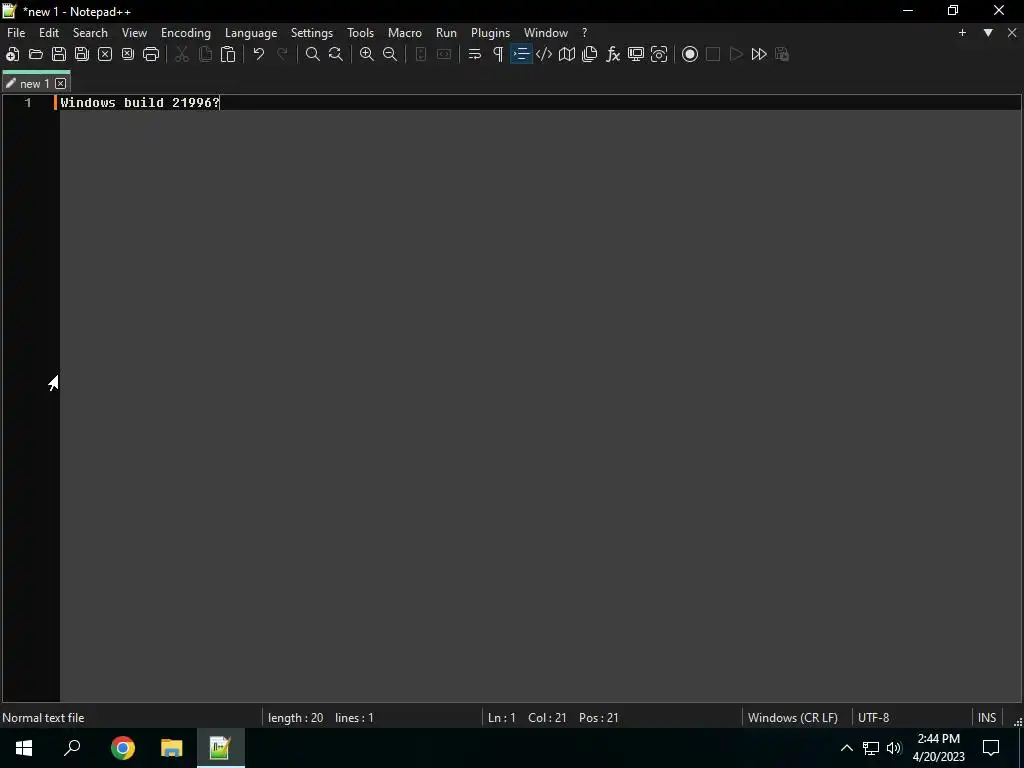The width and height of the screenshot is (1024, 768).
Task: Open the Plugins menu
Action: tap(490, 33)
